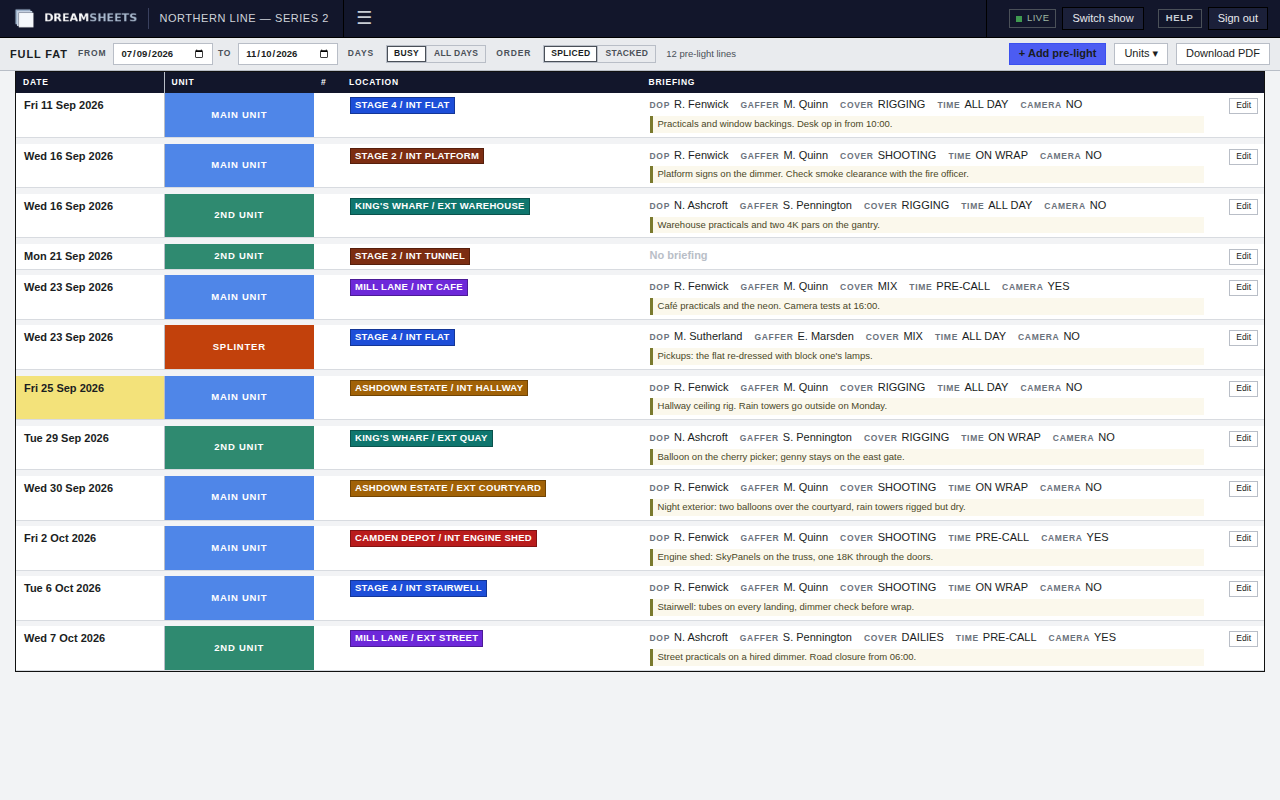1280x800 pixels.
Task: Choose STACKED order
Action: (x=626, y=54)
